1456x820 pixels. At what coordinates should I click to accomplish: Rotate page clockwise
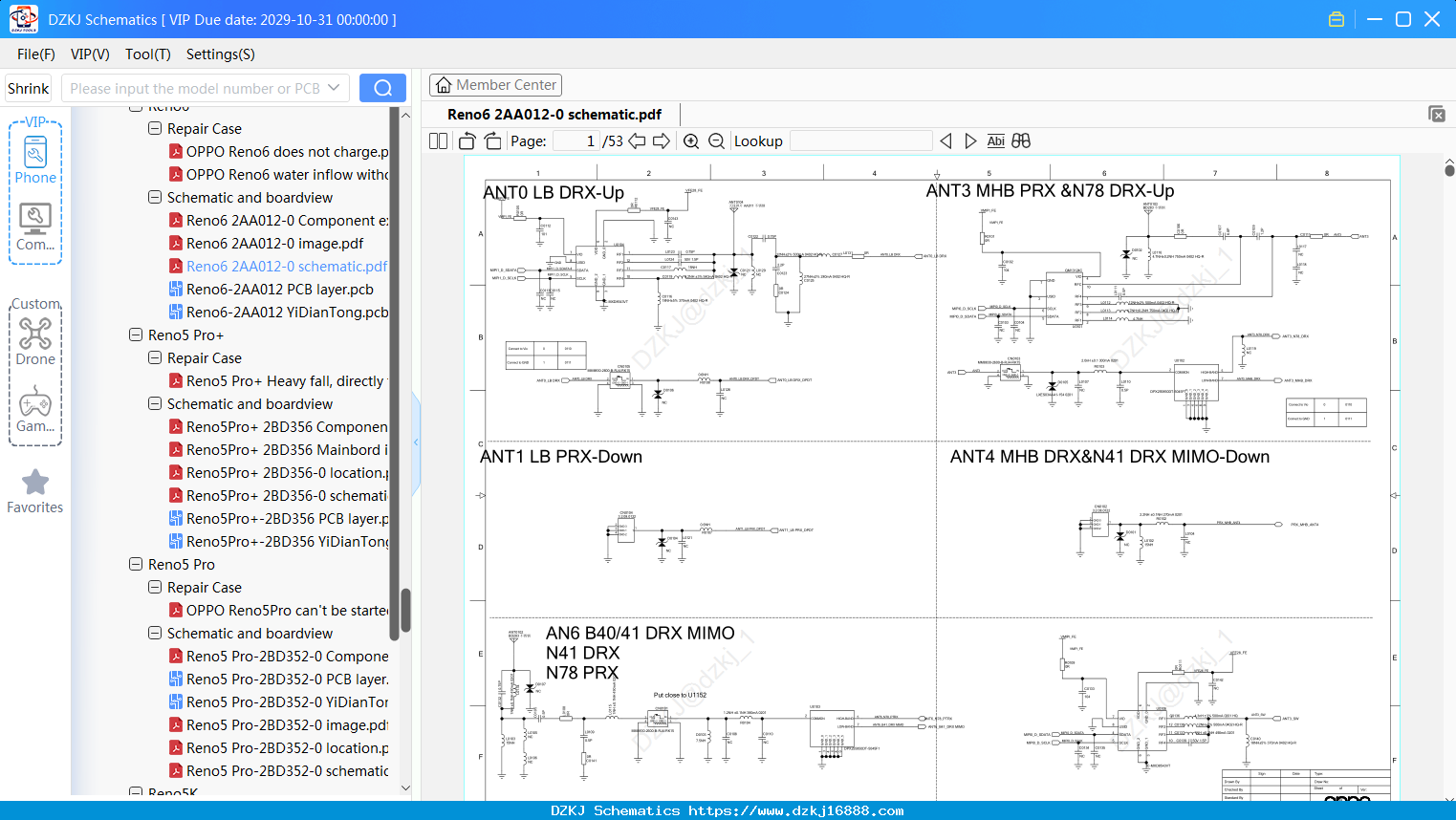492,140
